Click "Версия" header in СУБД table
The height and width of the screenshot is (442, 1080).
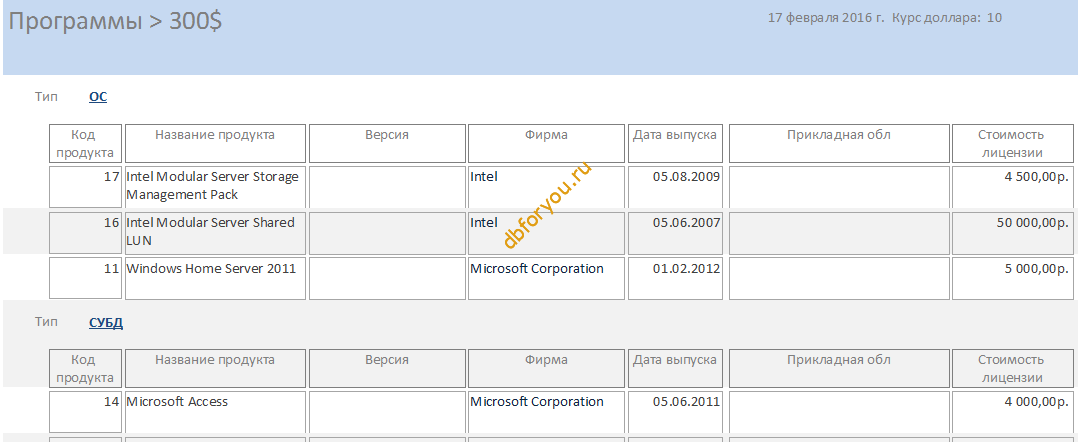pyautogui.click(x=387, y=368)
